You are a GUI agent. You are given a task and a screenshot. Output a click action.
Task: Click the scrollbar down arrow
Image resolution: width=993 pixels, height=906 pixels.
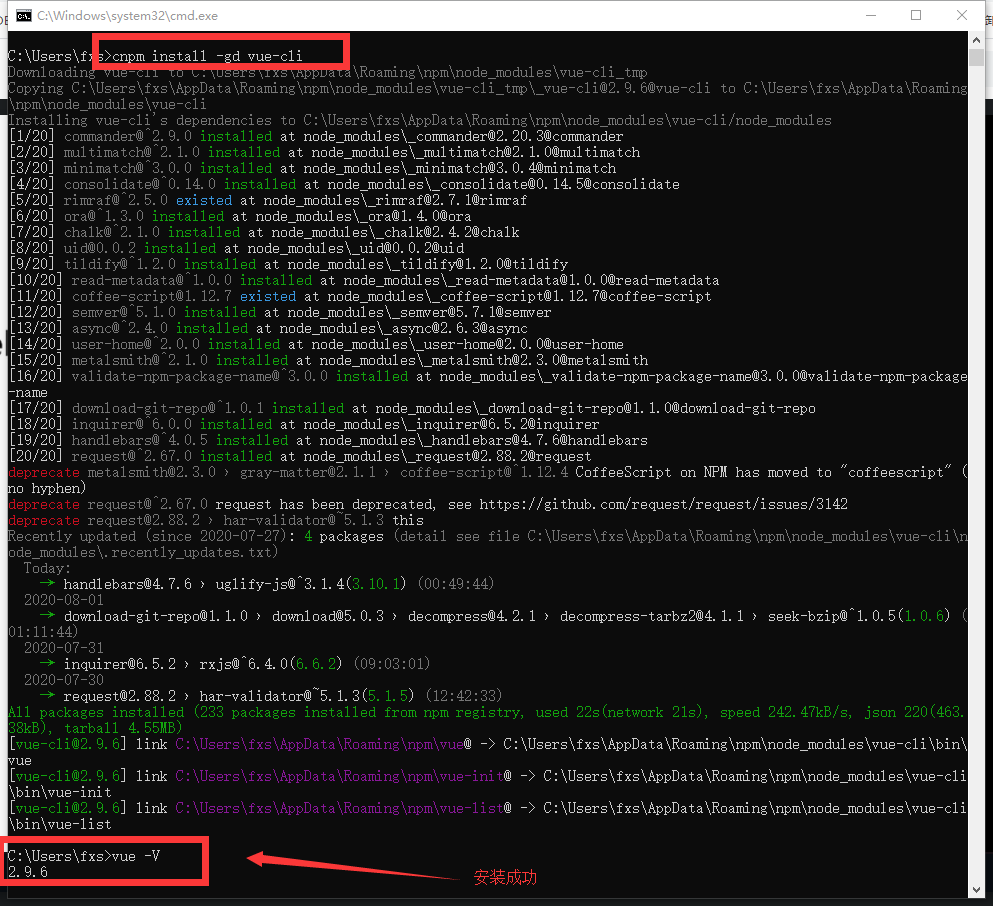click(x=976, y=890)
